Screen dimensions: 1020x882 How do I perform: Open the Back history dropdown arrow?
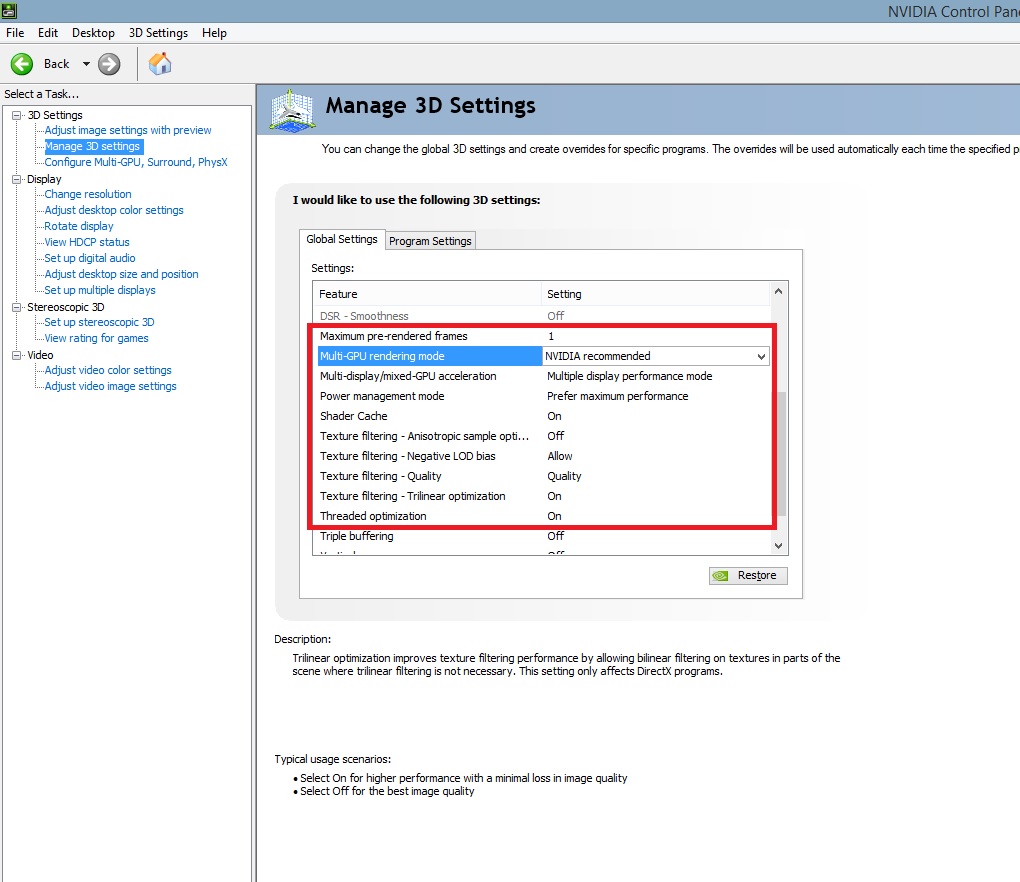click(86, 64)
